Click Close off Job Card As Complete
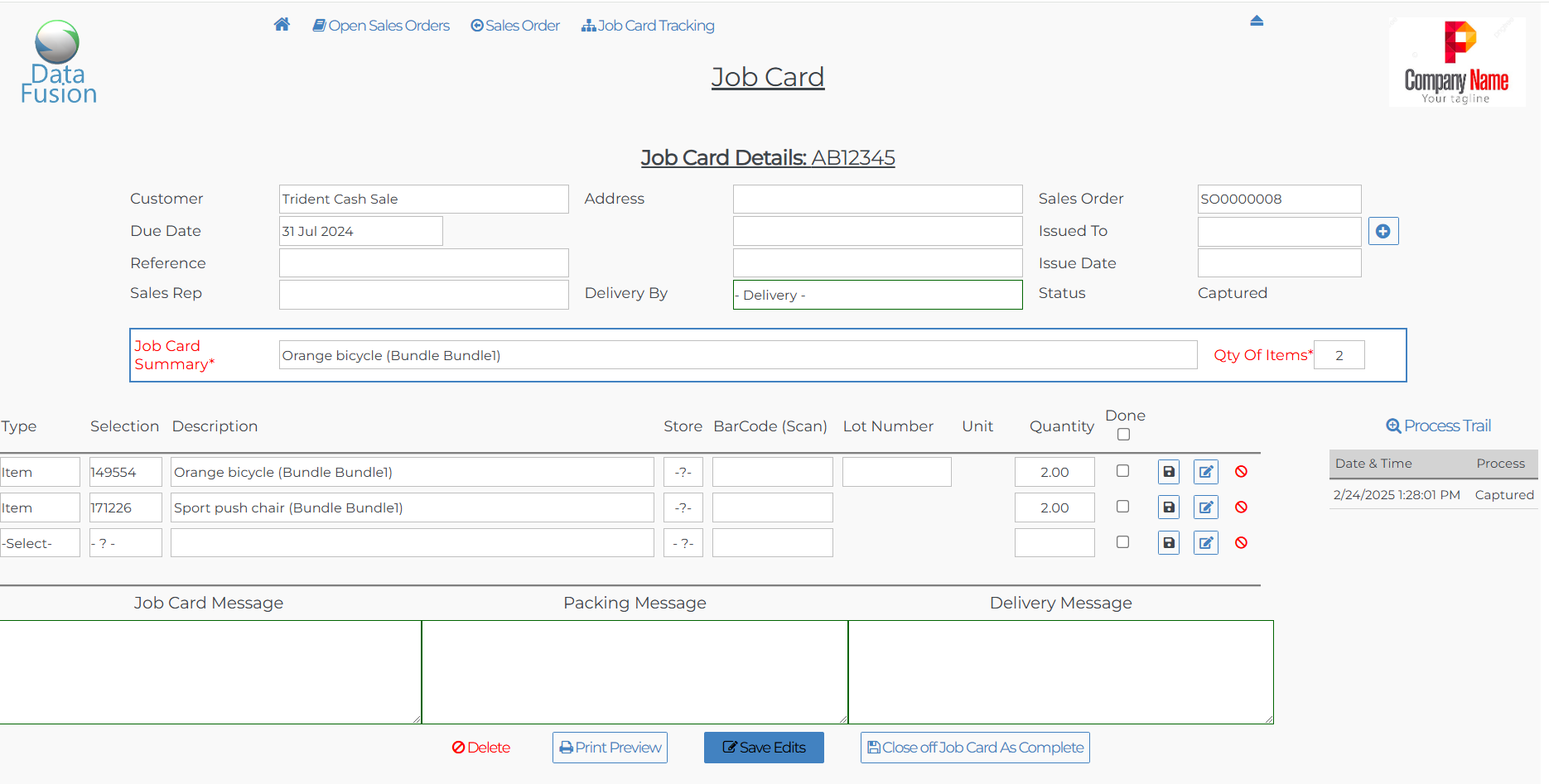1549x784 pixels. click(975, 748)
